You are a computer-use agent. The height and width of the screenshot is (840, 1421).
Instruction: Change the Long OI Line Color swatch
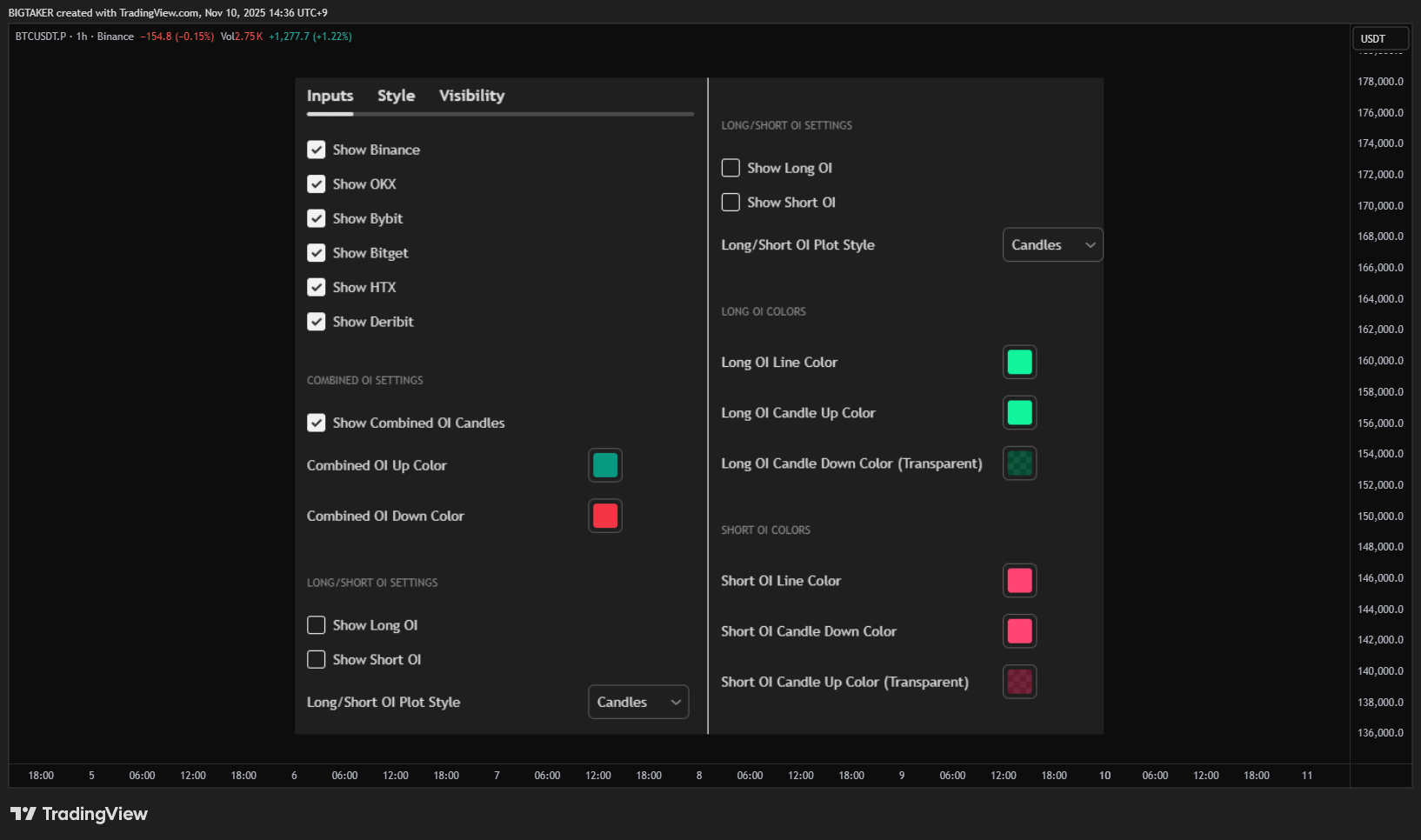[1020, 362]
